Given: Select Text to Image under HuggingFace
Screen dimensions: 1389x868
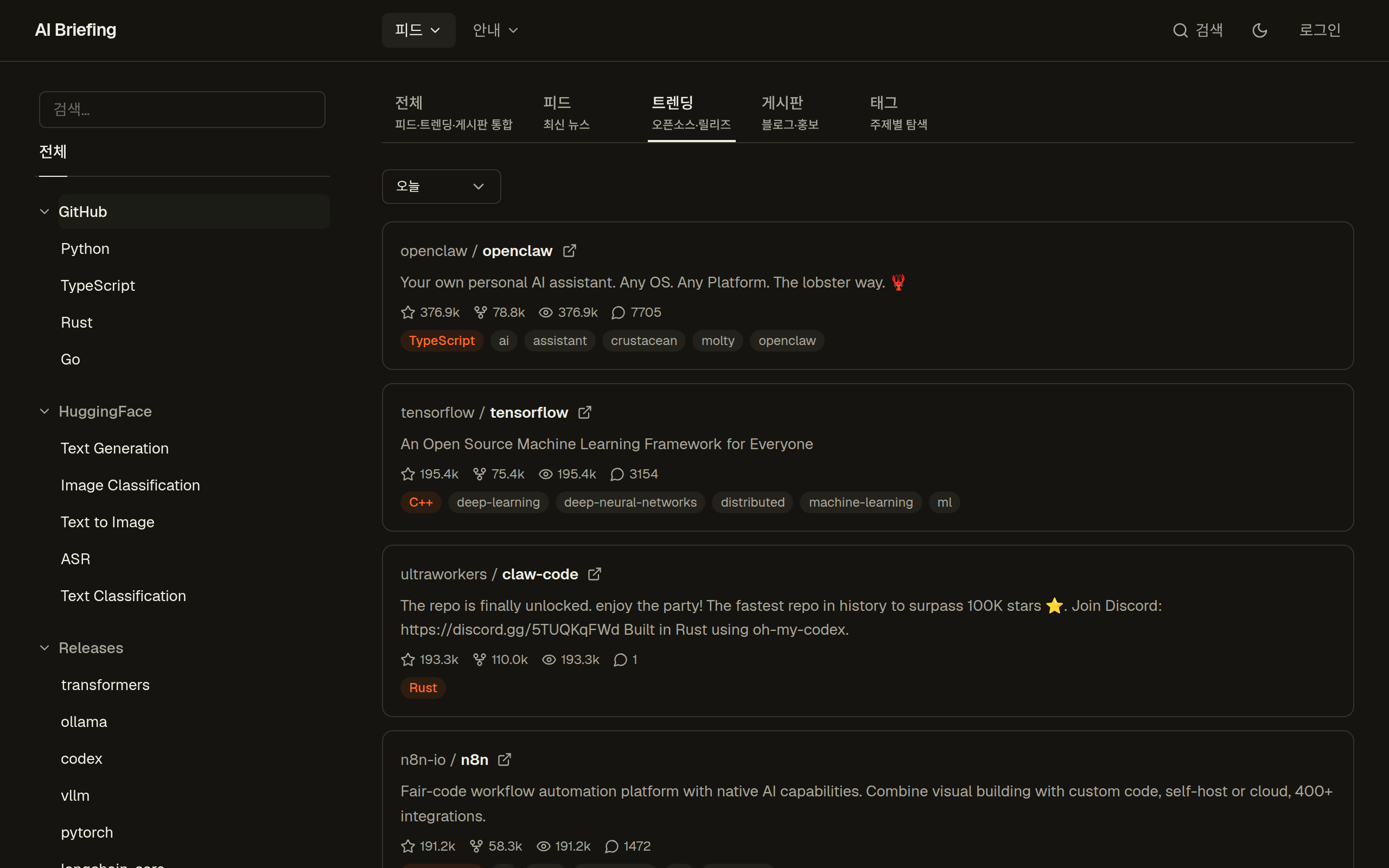Looking at the screenshot, I should pos(107,522).
